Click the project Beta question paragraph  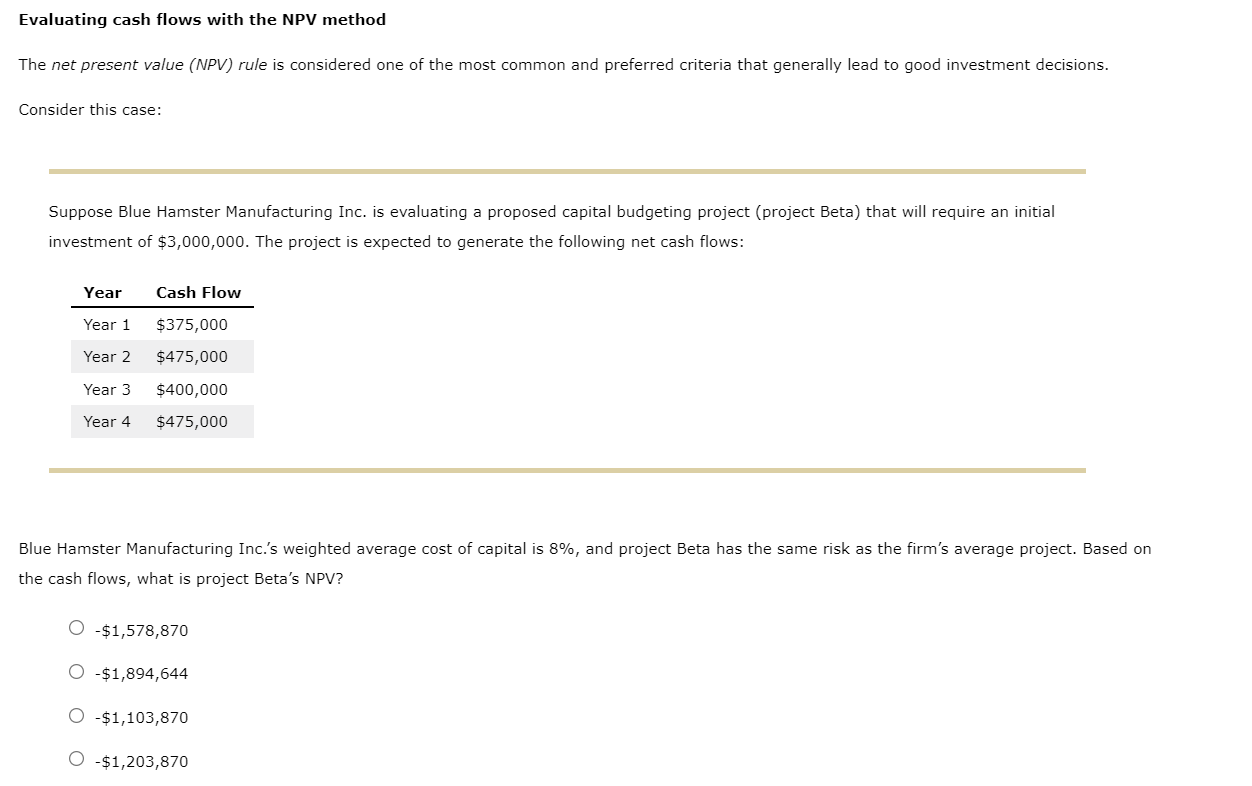coord(585,563)
